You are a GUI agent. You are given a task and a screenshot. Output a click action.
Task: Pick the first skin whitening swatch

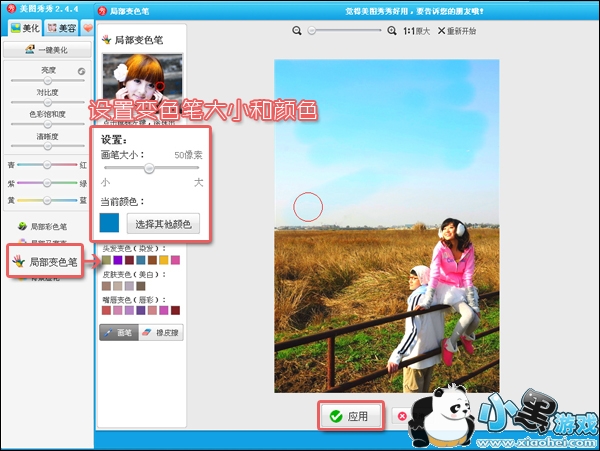[106, 286]
